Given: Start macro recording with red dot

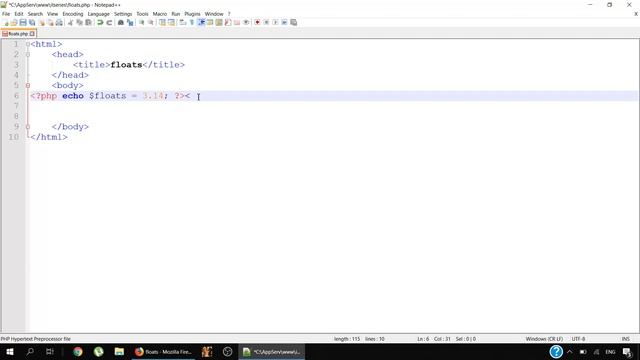Looking at the screenshot, I should (257, 22).
